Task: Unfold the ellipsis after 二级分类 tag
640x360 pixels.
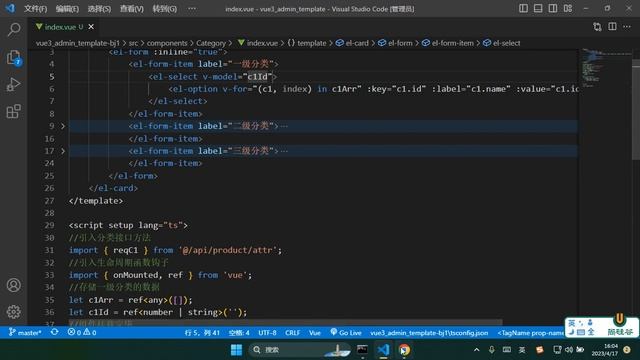Action: (284, 126)
